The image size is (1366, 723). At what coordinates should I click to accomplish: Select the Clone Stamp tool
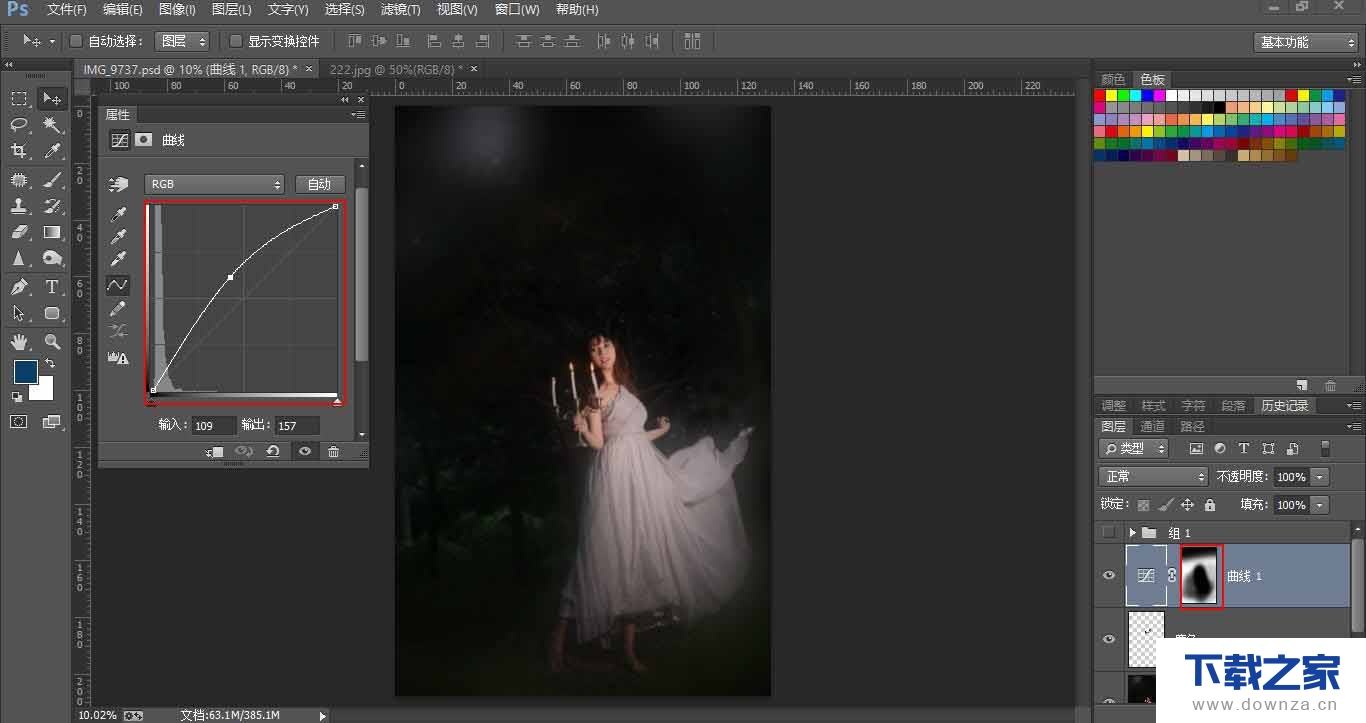point(19,206)
